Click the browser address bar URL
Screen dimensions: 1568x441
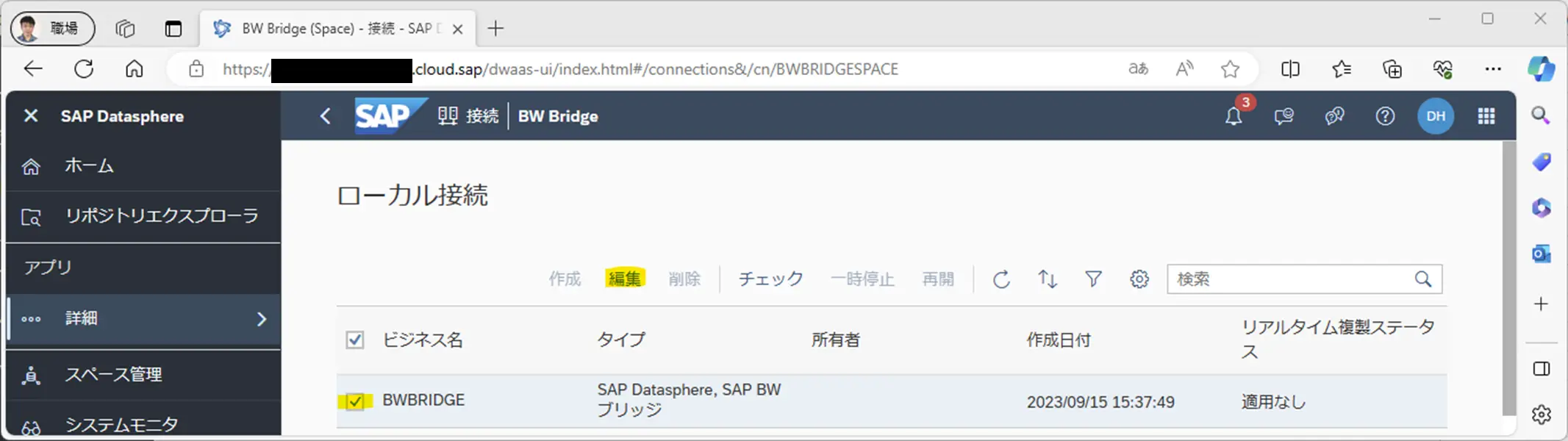pos(560,69)
